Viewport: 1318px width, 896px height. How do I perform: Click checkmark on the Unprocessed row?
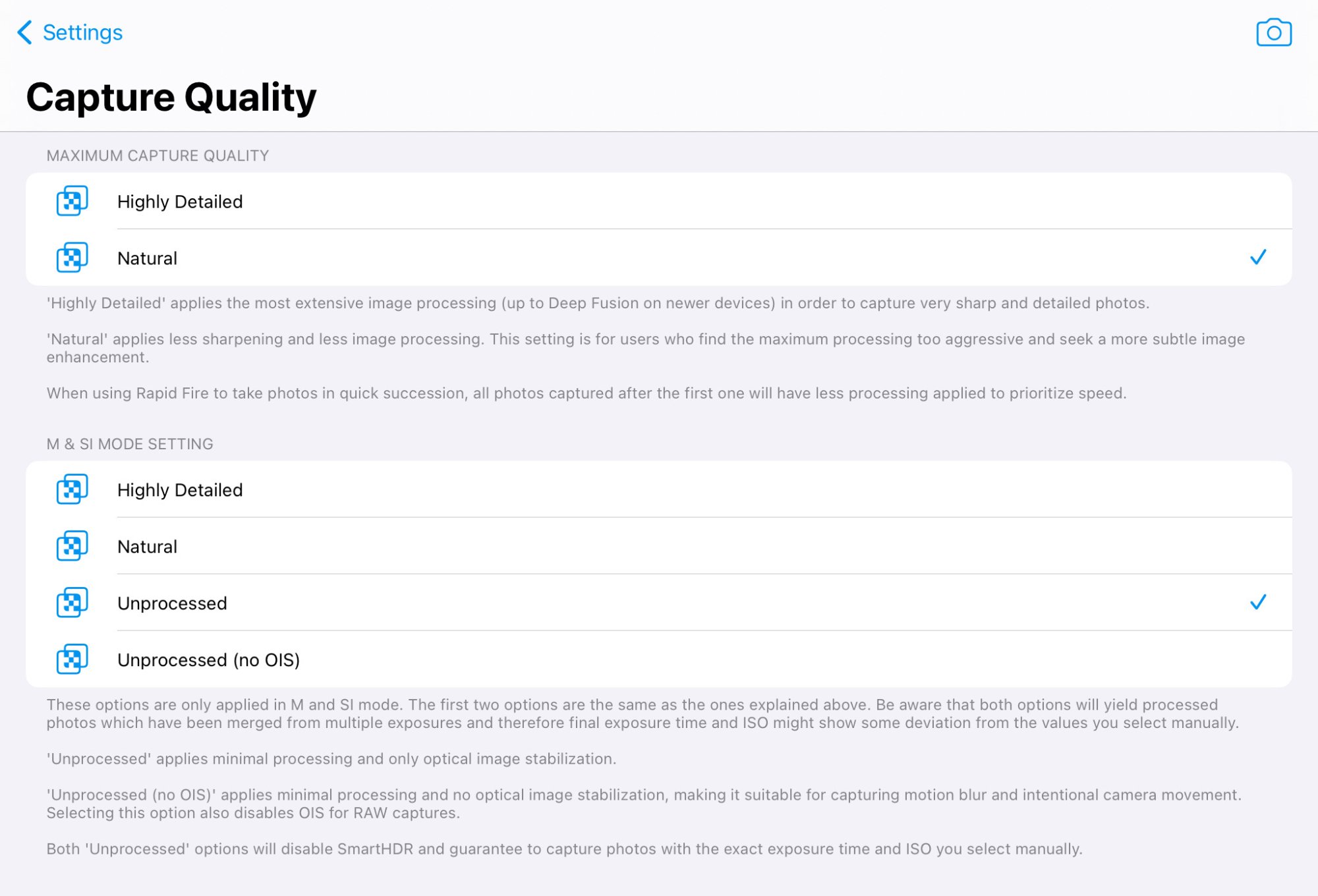1258,602
